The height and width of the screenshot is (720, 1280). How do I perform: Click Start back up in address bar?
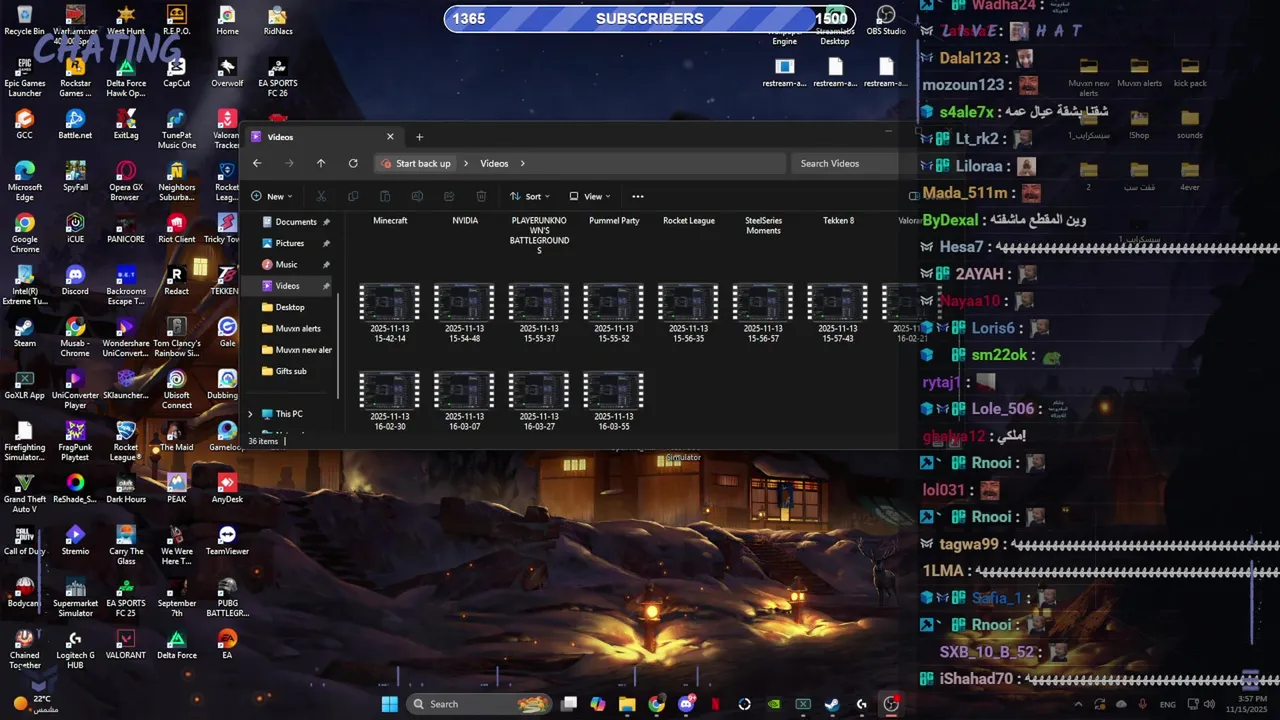point(423,163)
